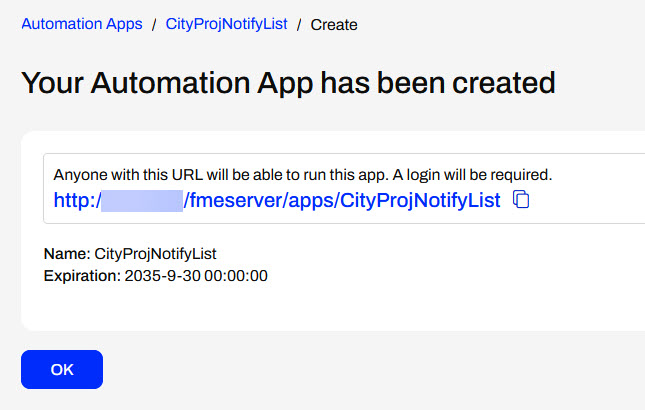Open the Automation Apps breadcrumb link
645x410 pixels.
82,23
